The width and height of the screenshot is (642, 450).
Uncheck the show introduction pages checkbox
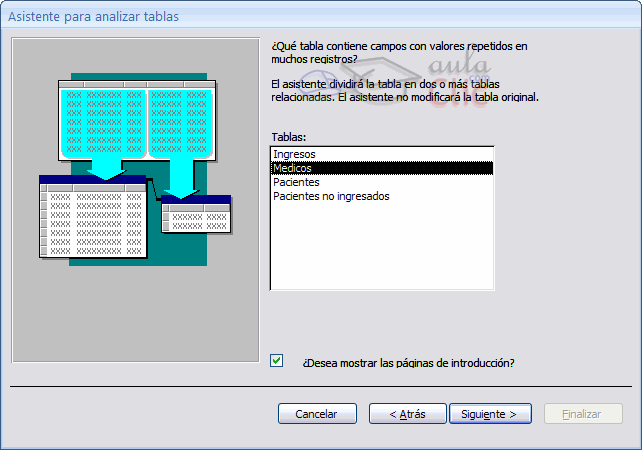(x=277, y=361)
